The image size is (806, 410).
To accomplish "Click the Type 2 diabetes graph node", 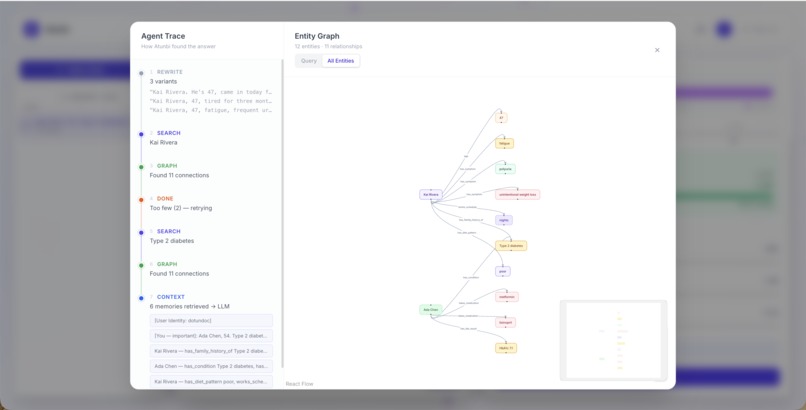I will pyautogui.click(x=511, y=246).
